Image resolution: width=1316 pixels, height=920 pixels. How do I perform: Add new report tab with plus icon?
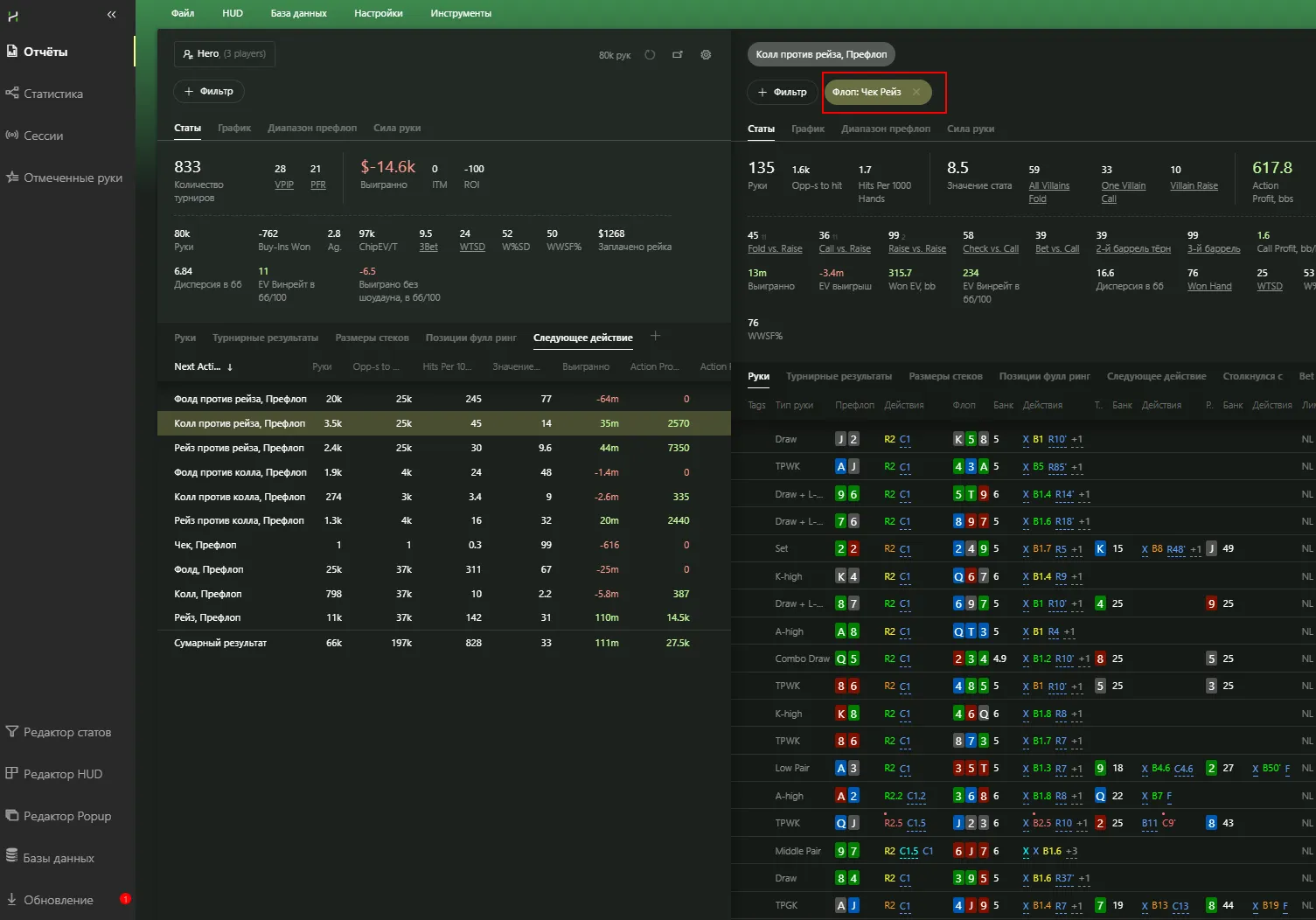pyautogui.click(x=655, y=337)
